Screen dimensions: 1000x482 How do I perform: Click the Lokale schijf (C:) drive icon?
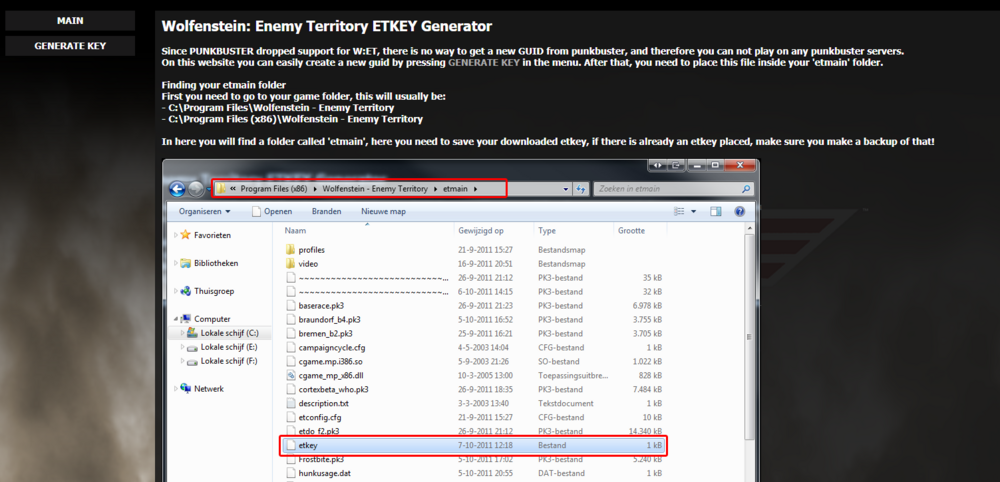point(193,333)
